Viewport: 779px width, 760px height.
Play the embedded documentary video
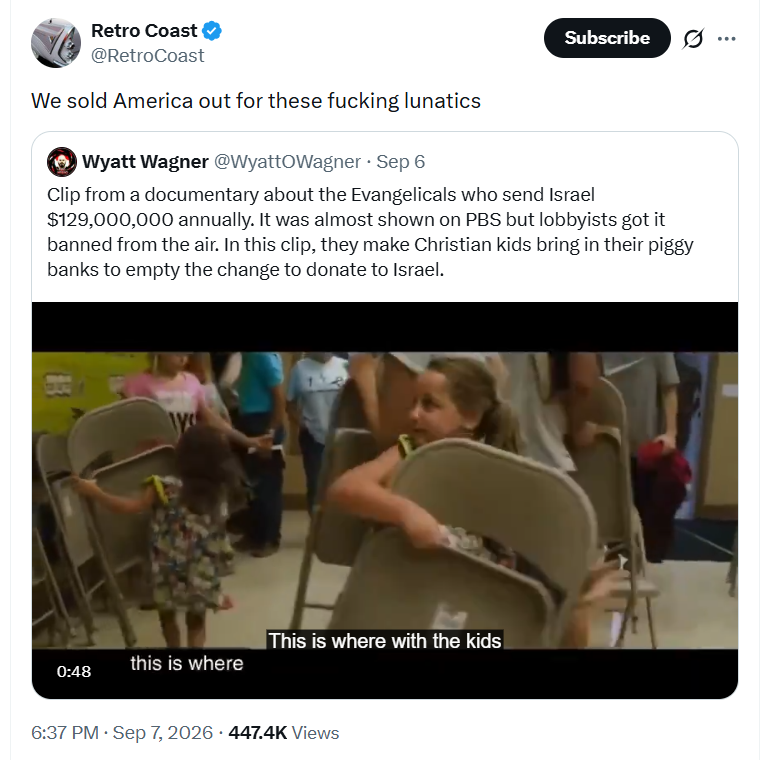tap(385, 500)
